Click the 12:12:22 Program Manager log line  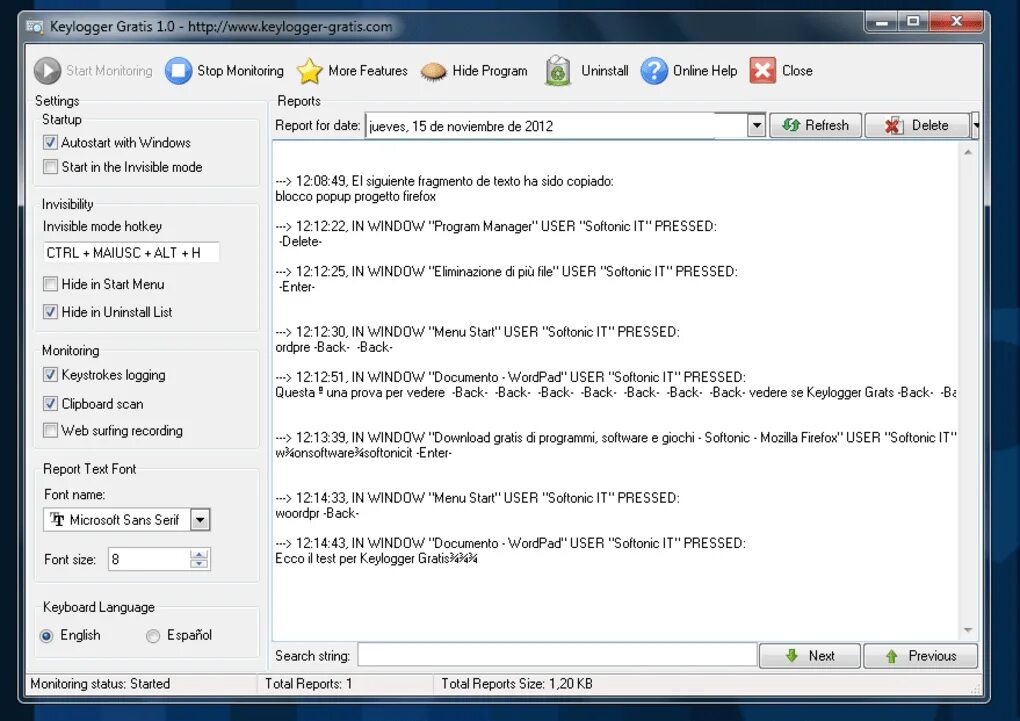tap(496, 226)
